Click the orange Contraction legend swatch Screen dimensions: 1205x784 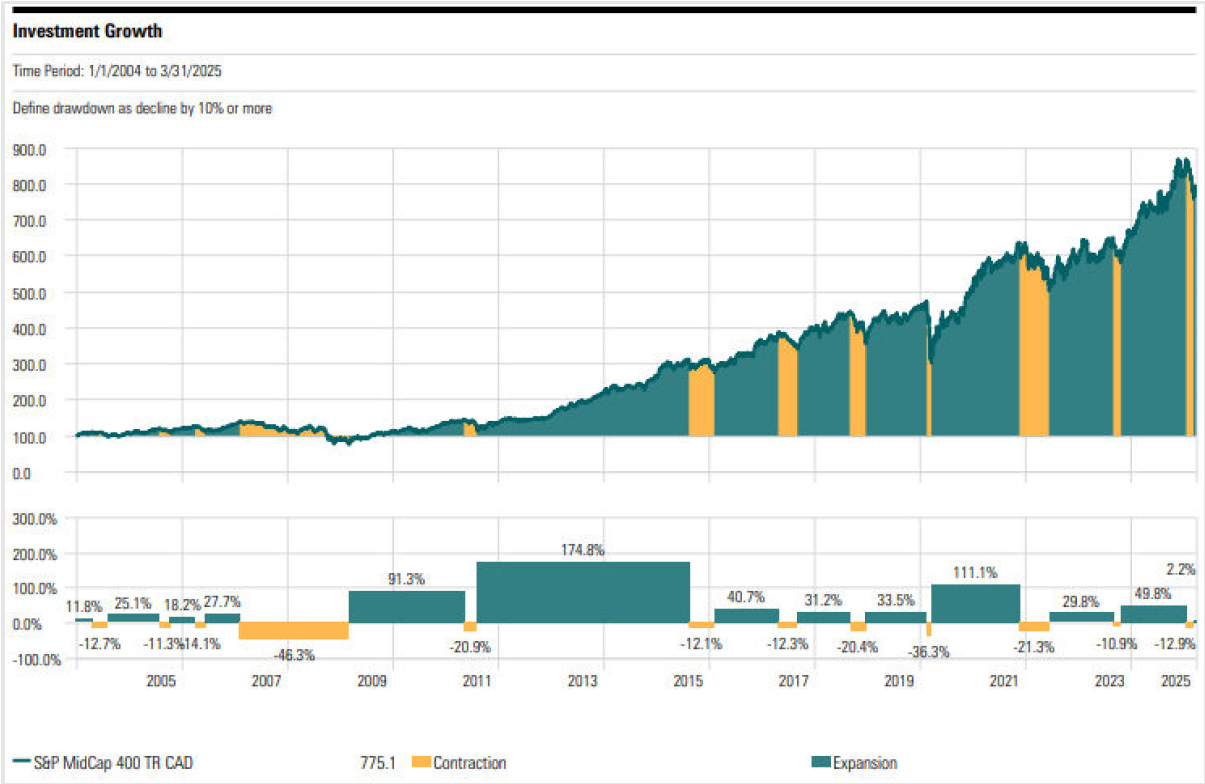pos(420,763)
